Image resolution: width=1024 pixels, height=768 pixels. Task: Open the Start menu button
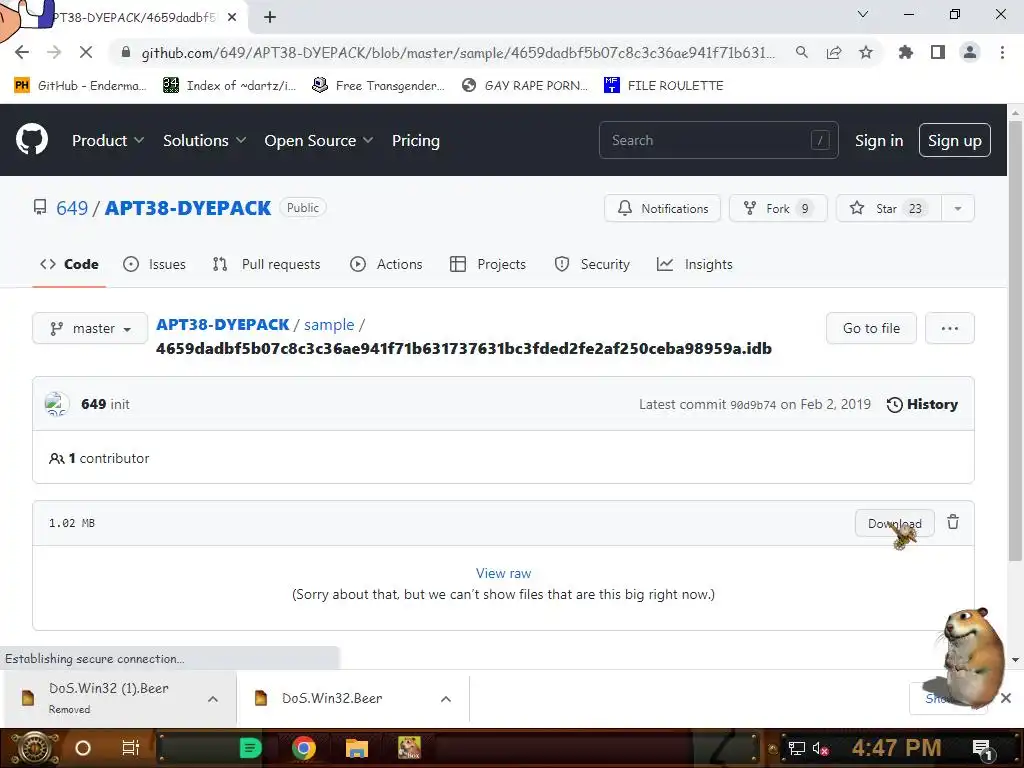coord(33,748)
